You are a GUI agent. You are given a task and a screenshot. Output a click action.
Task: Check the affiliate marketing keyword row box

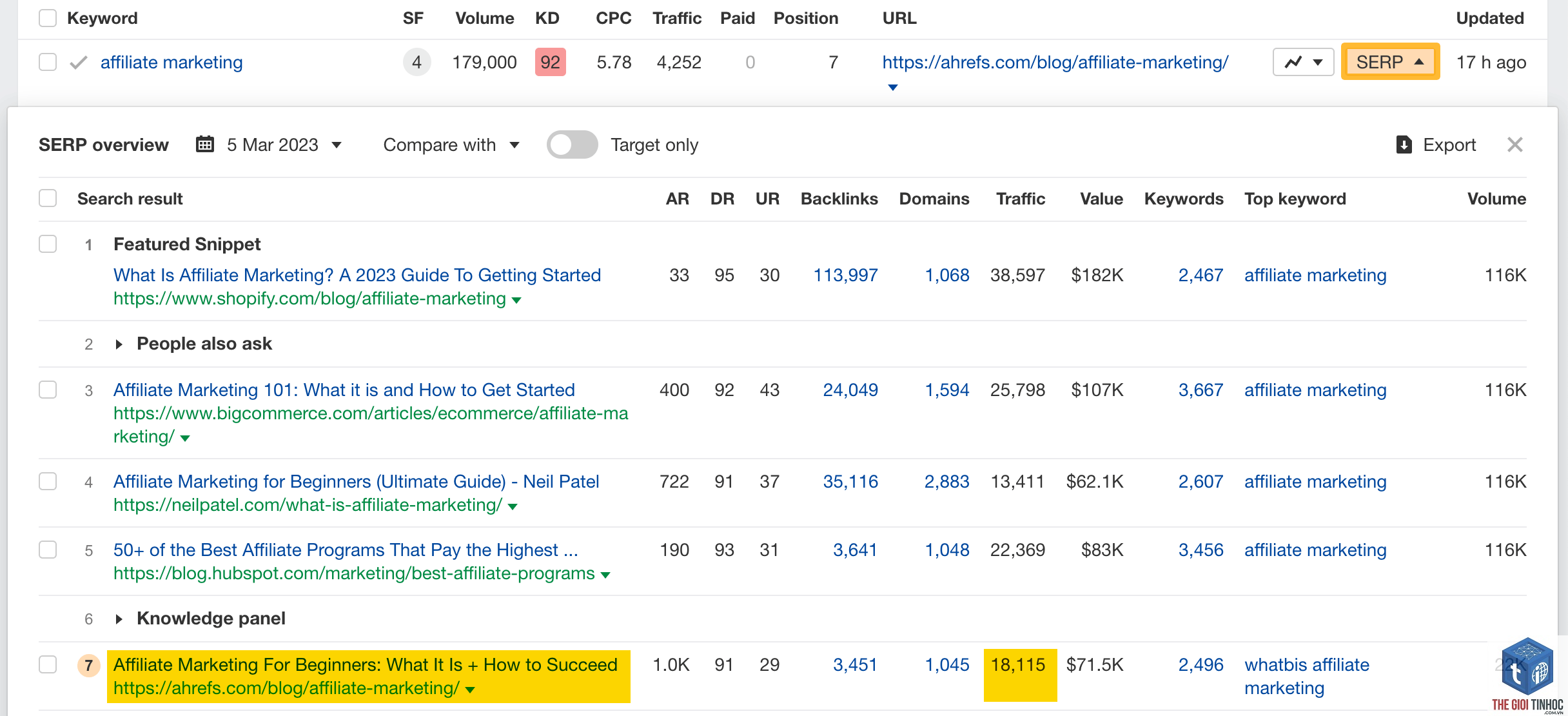[x=48, y=63]
